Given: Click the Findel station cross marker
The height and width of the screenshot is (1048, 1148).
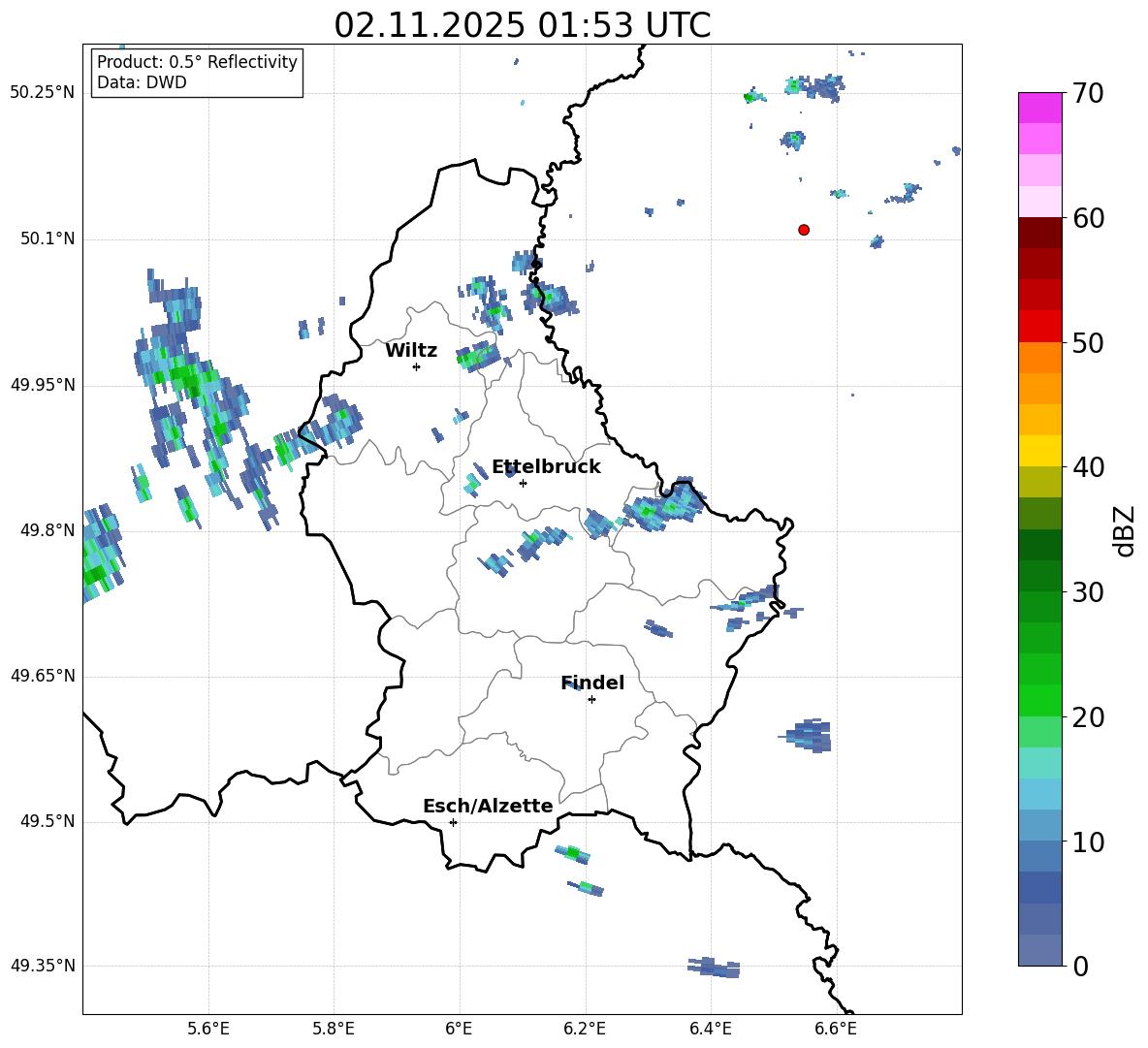Looking at the screenshot, I should coord(591,699).
